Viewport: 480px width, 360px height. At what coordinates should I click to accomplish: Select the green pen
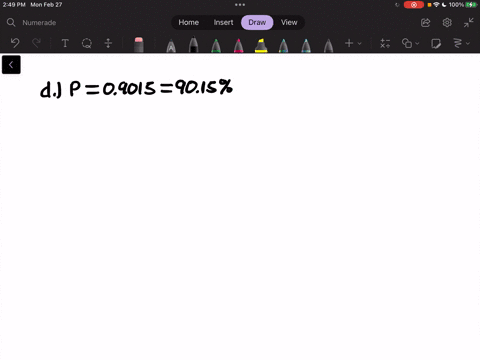pos(216,46)
